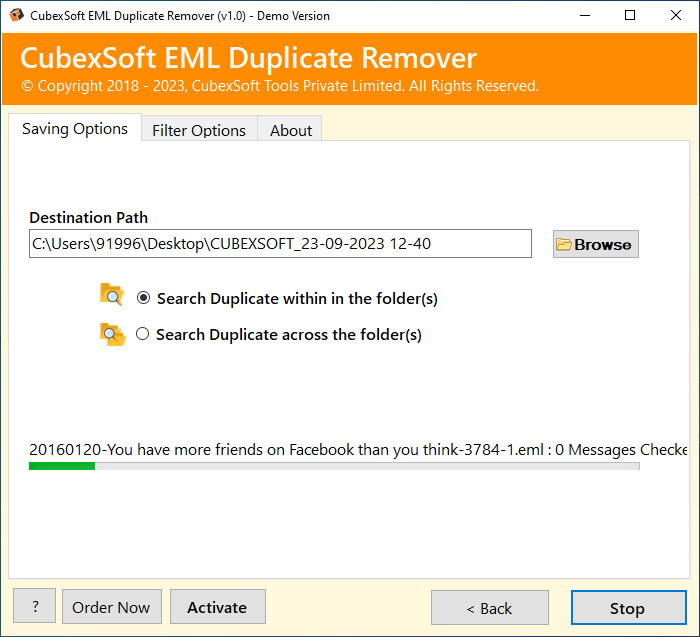This screenshot has height=637, width=700.
Task: Click the folder icon on the Browse button
Action: [x=564, y=244]
